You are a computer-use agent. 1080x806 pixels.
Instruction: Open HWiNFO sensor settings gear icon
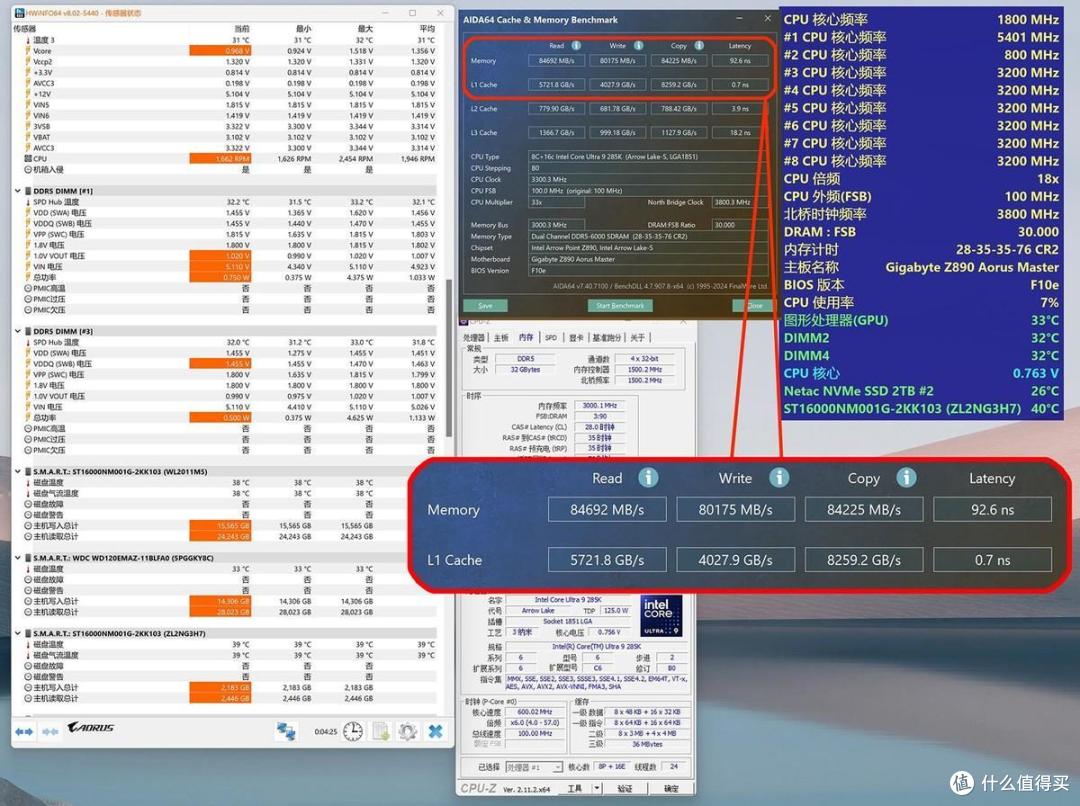(x=407, y=731)
